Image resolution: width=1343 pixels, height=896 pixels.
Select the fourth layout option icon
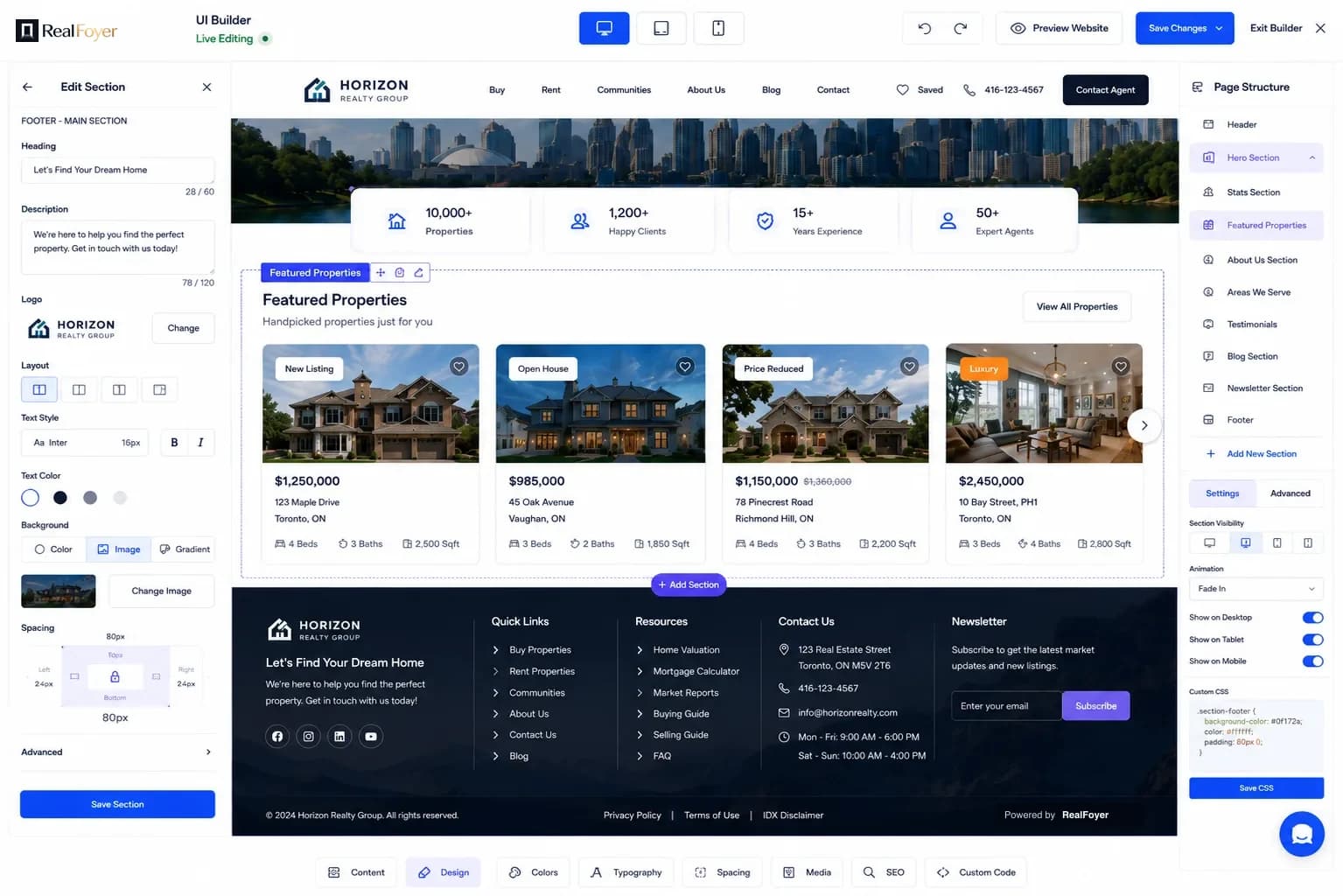tap(159, 389)
